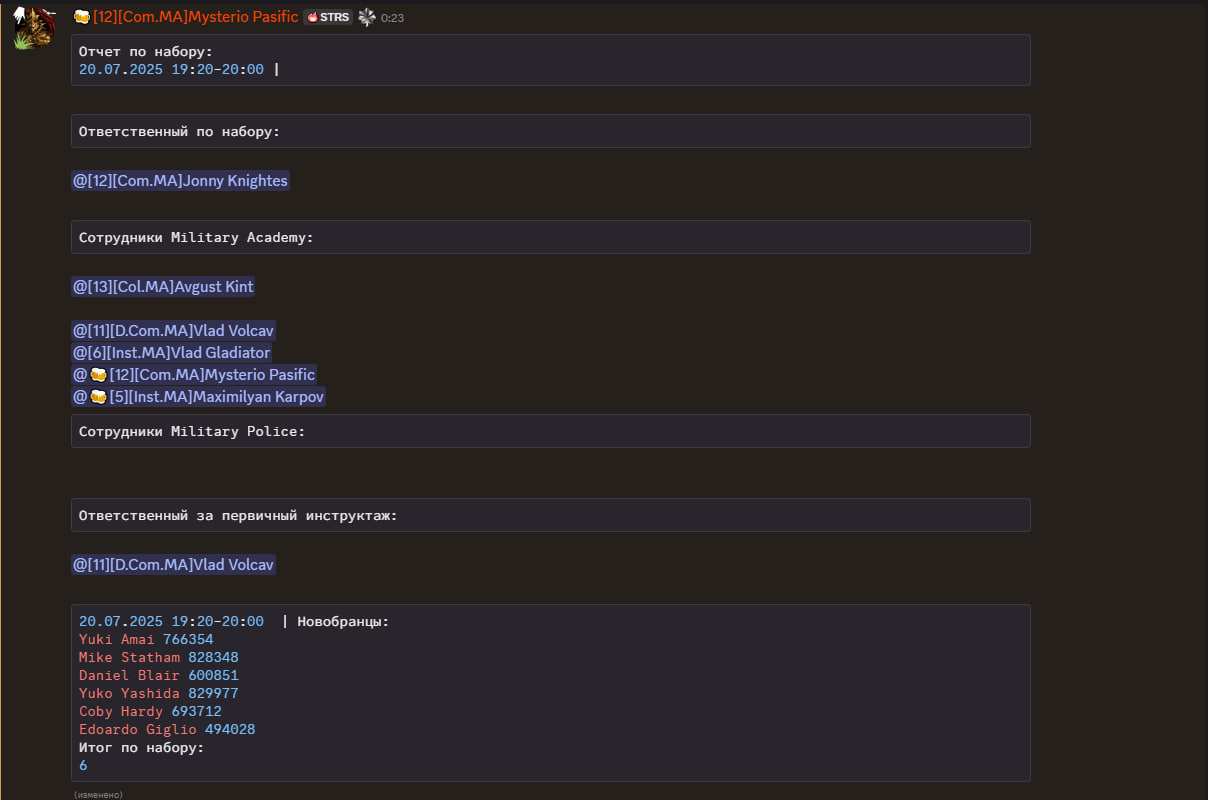Open the mention @[6][Inst.MA]Vlad Gladiator
Viewport: 1208px width, 800px height.
[x=171, y=353]
